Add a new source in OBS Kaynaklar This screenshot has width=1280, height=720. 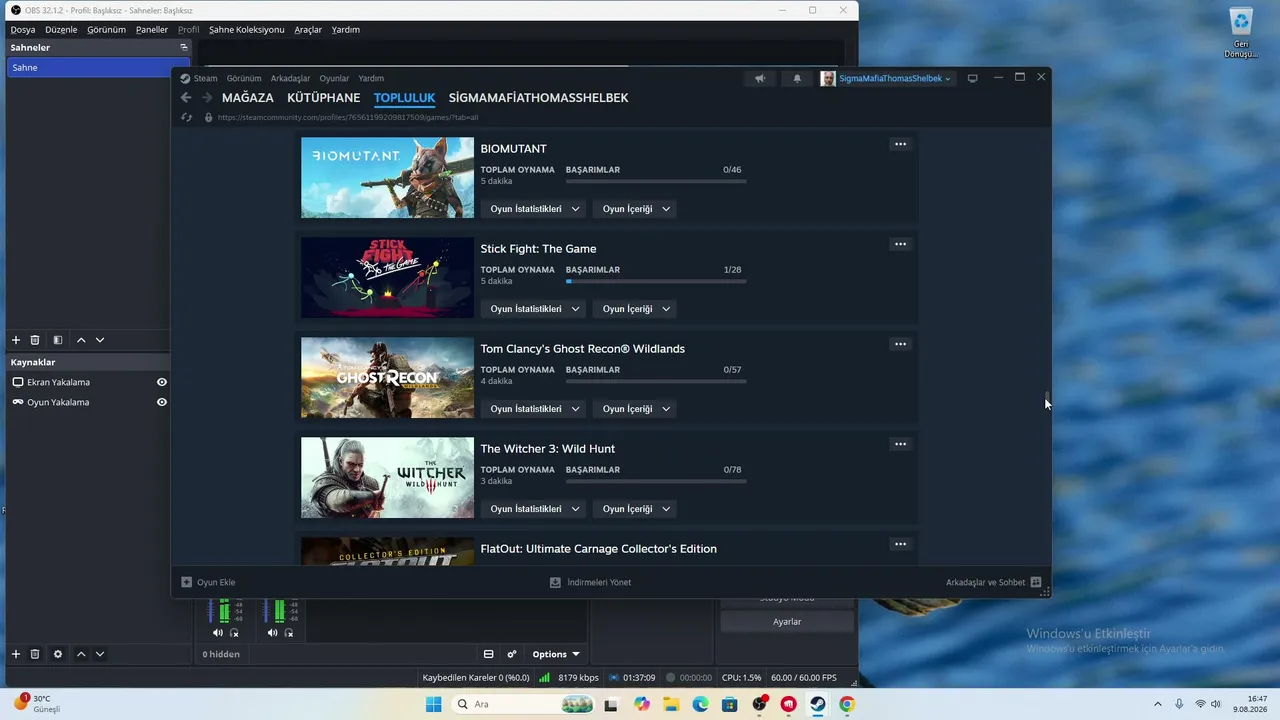(16, 654)
